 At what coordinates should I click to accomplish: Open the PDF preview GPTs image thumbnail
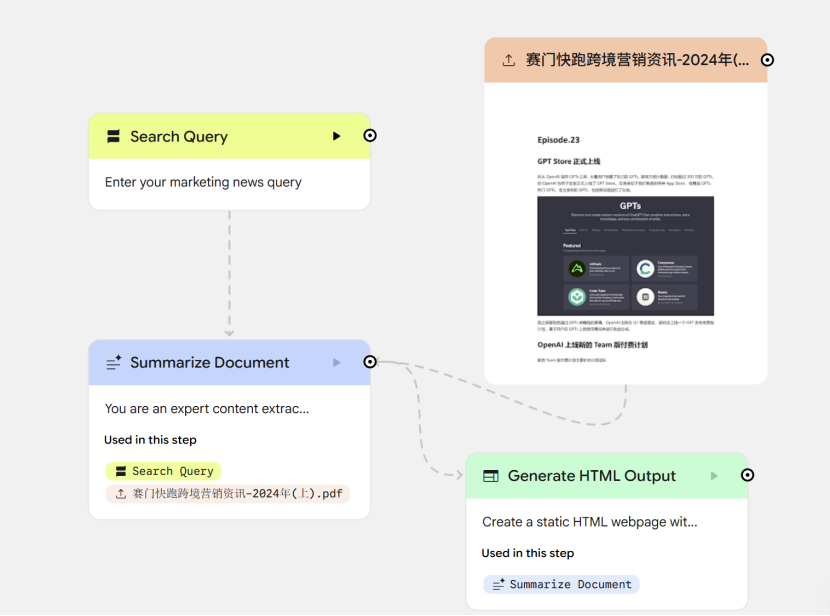[x=625, y=256]
